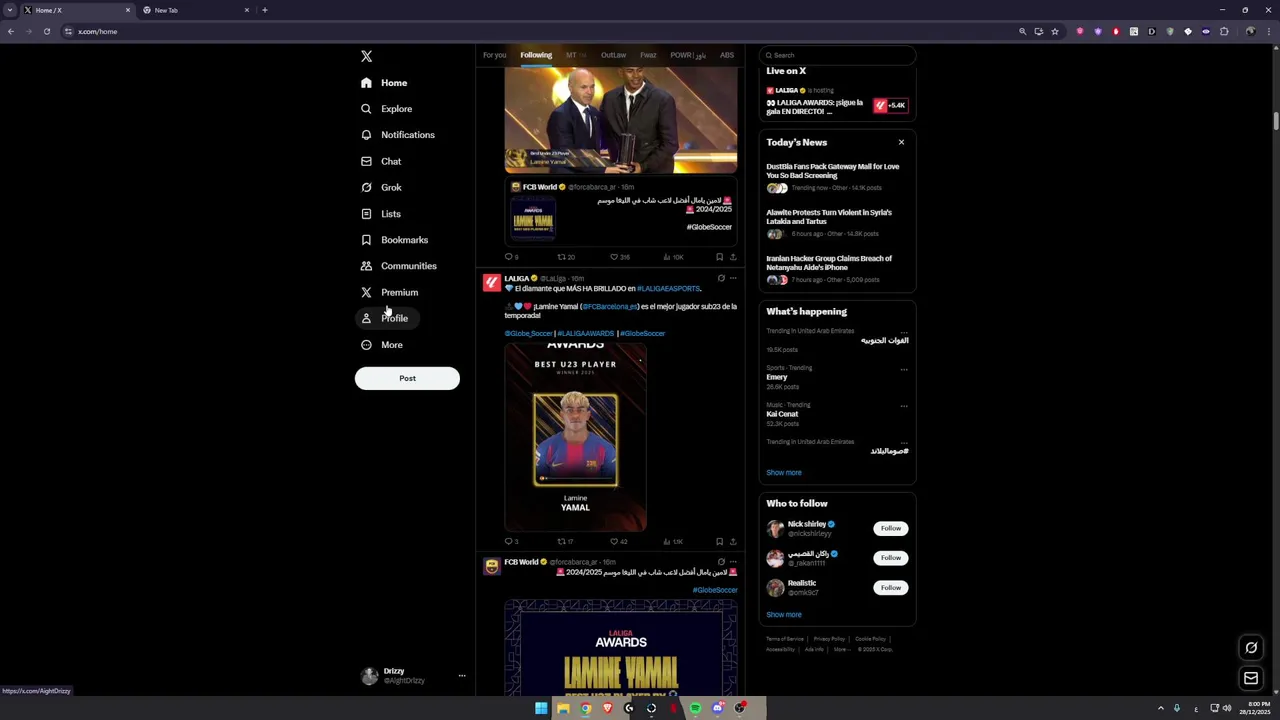Image resolution: width=1280 pixels, height=720 pixels.
Task: Open the Kai Conat trending topic
Action: tap(782, 414)
